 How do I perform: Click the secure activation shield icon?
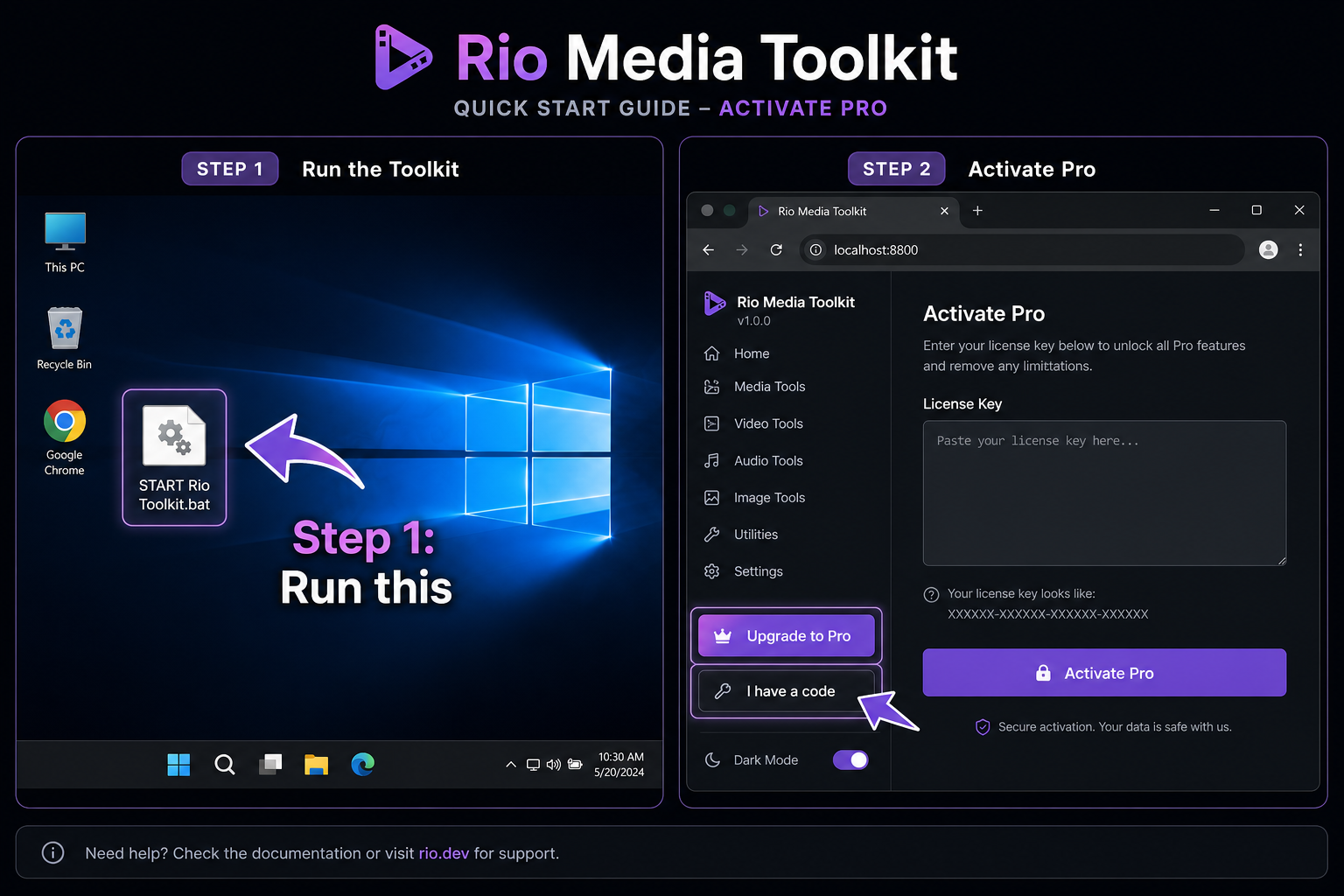pos(983,727)
